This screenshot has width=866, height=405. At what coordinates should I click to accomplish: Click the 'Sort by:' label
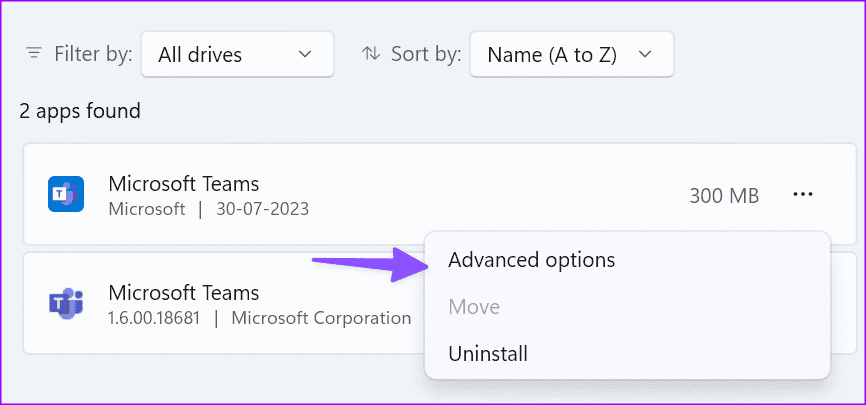tap(426, 54)
